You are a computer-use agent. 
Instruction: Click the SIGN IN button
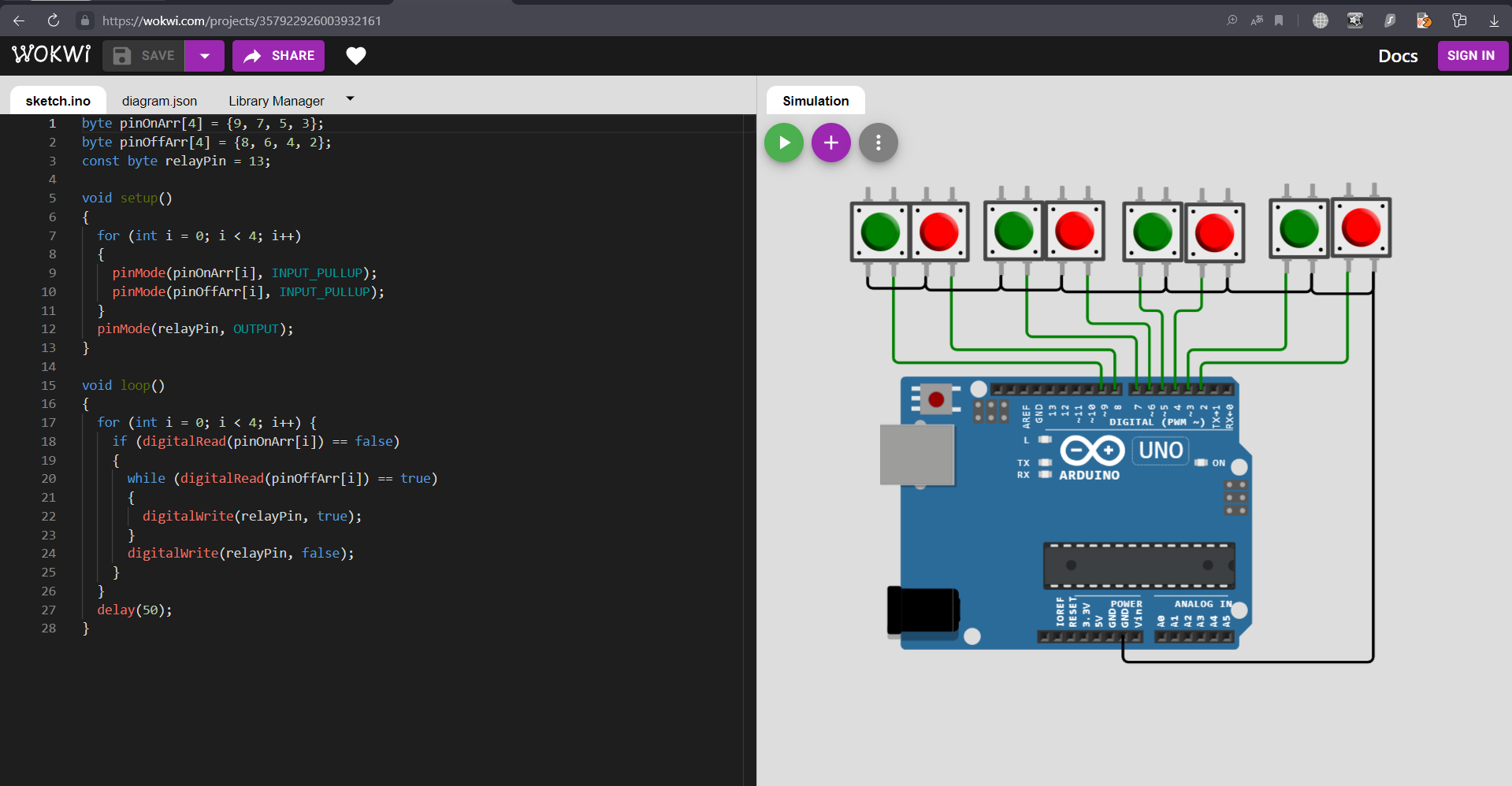1471,56
